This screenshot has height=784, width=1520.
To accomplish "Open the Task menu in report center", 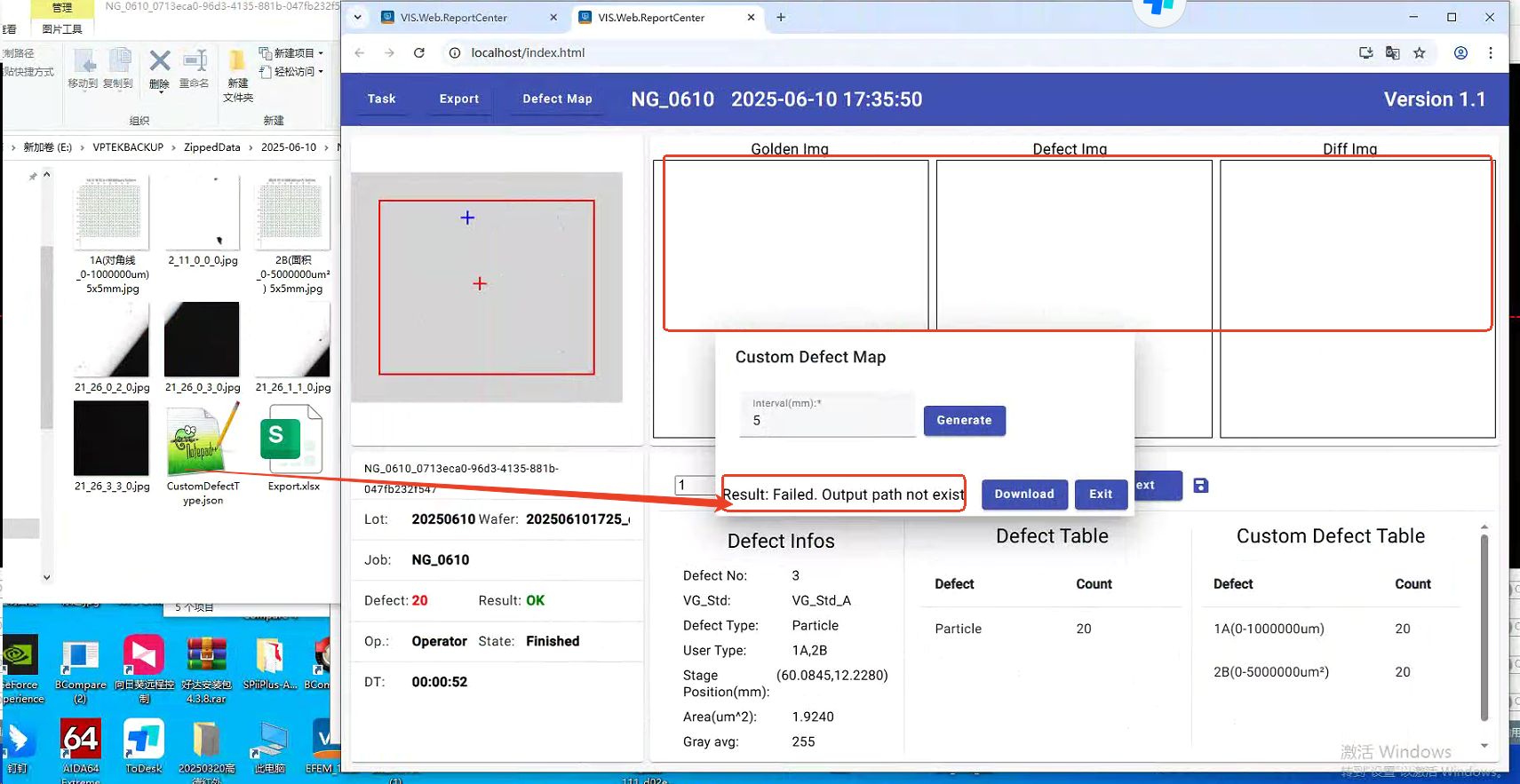I will click(381, 99).
